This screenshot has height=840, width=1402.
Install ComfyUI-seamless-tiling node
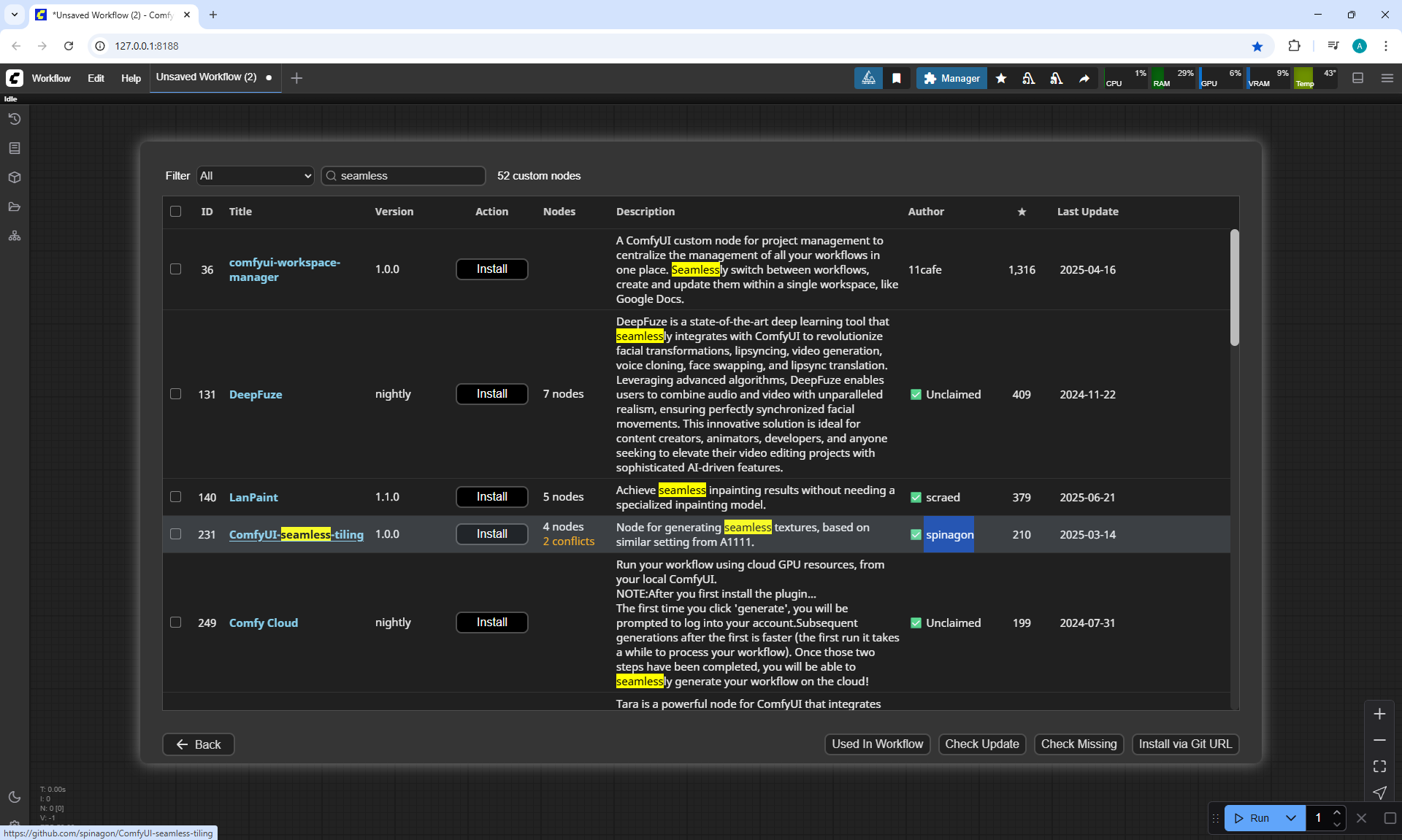click(491, 534)
